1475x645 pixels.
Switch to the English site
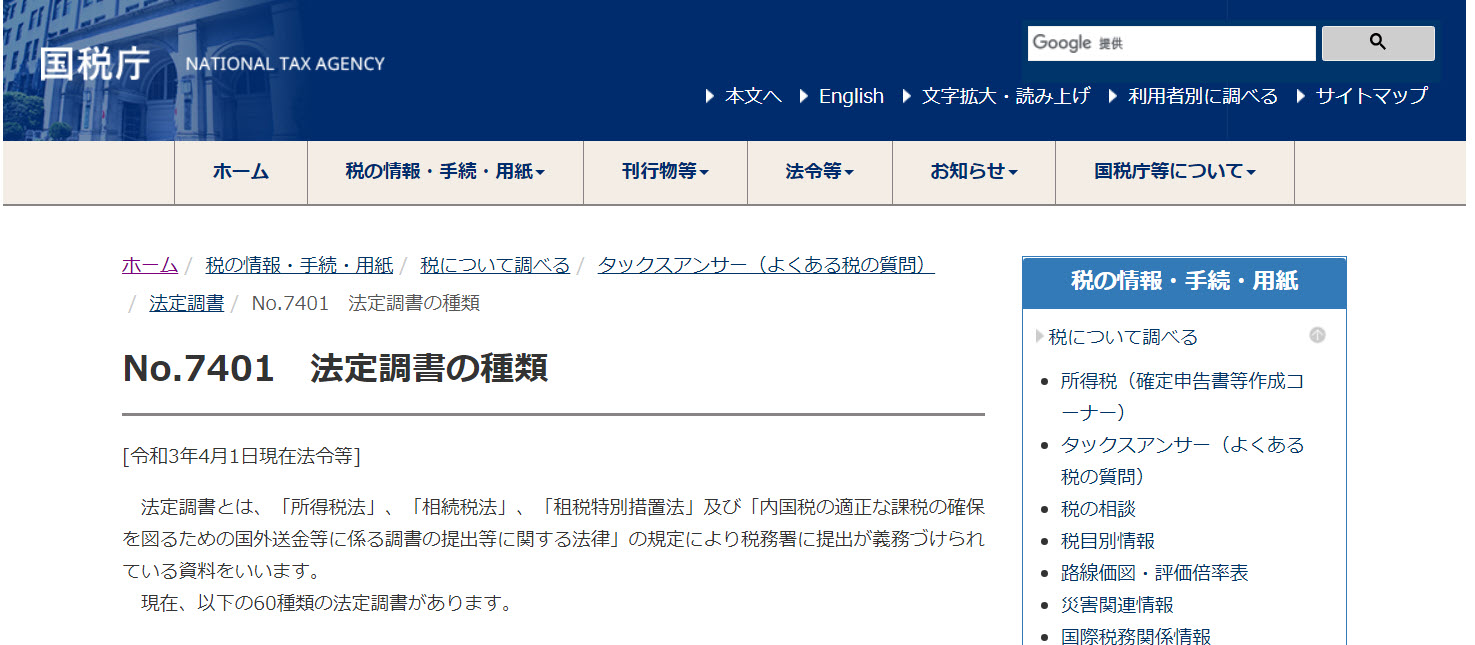pyautogui.click(x=850, y=96)
